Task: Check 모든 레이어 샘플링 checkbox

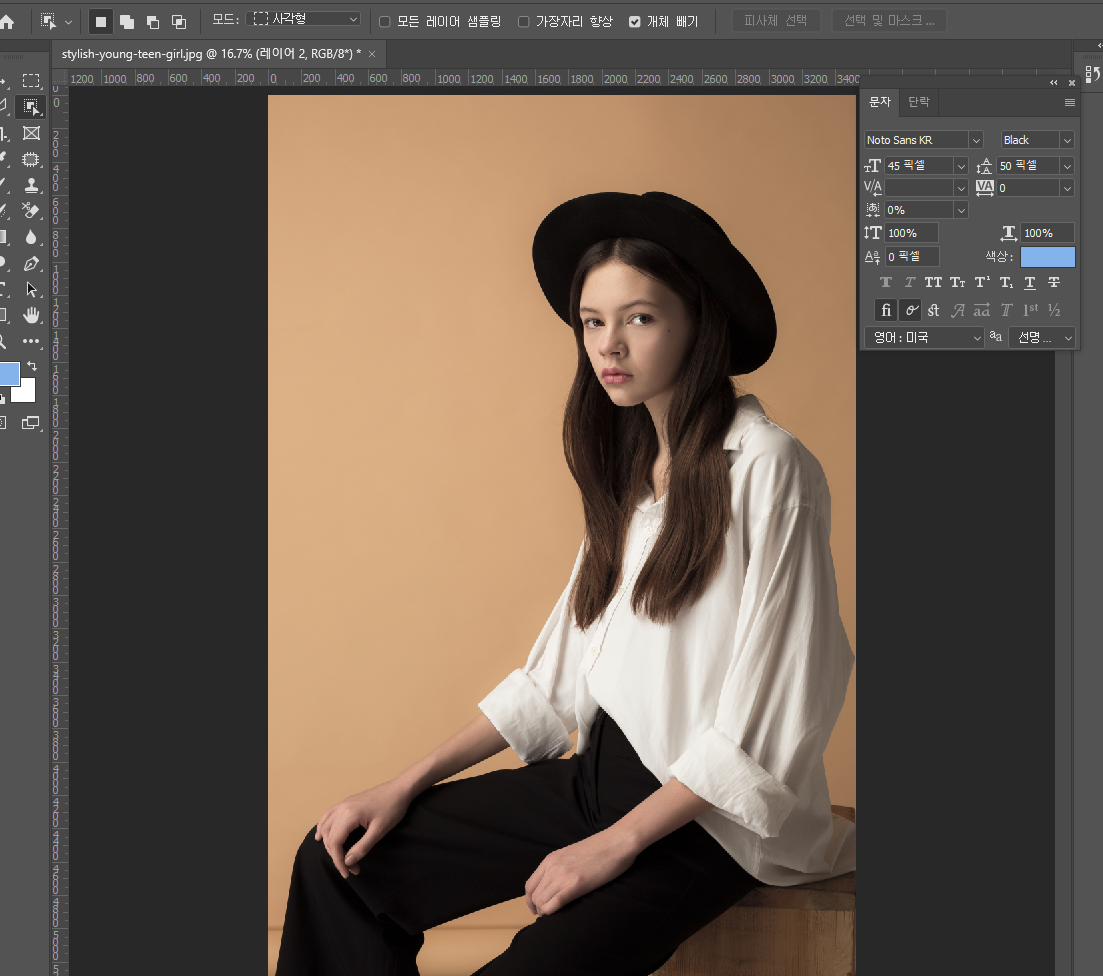Action: [x=385, y=22]
